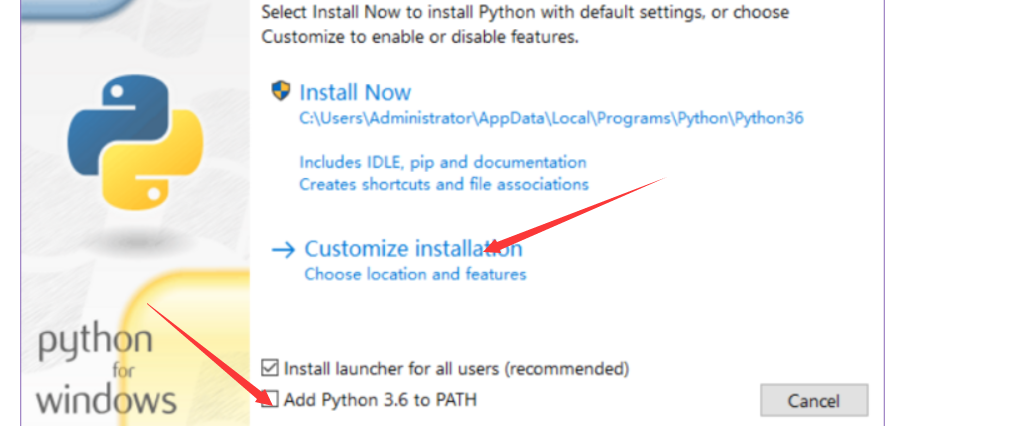Click the red arrow pointing at Customize installation
Viewport: 1009px width, 426px height.
pyautogui.click(x=580, y=212)
